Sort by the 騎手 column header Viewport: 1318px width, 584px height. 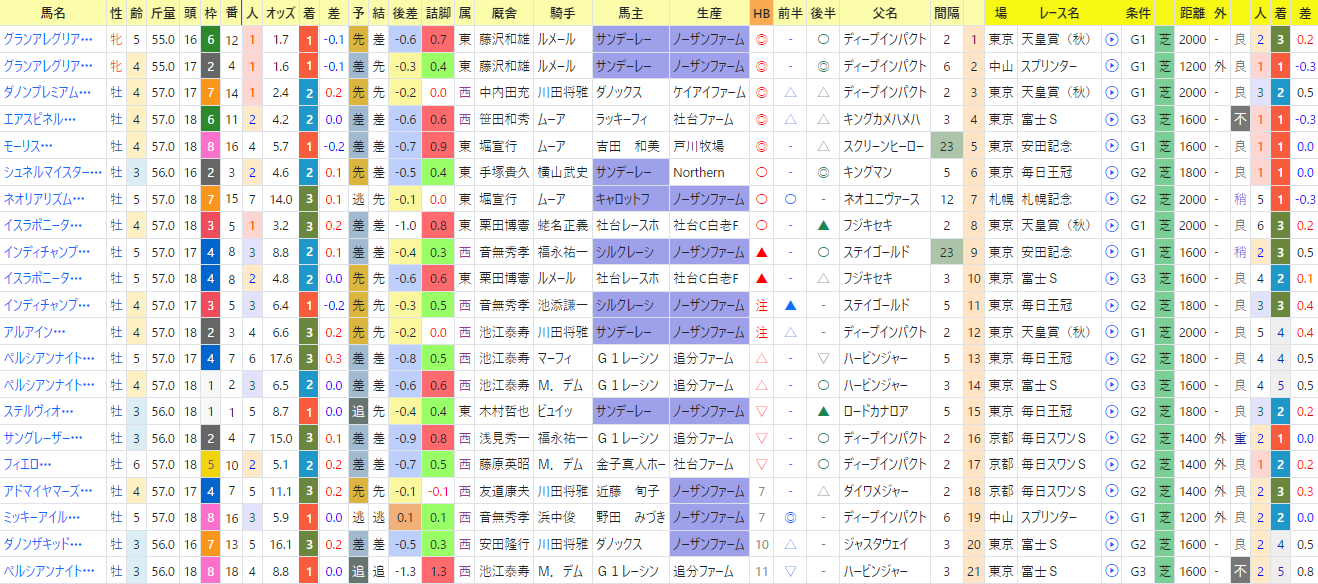(562, 13)
